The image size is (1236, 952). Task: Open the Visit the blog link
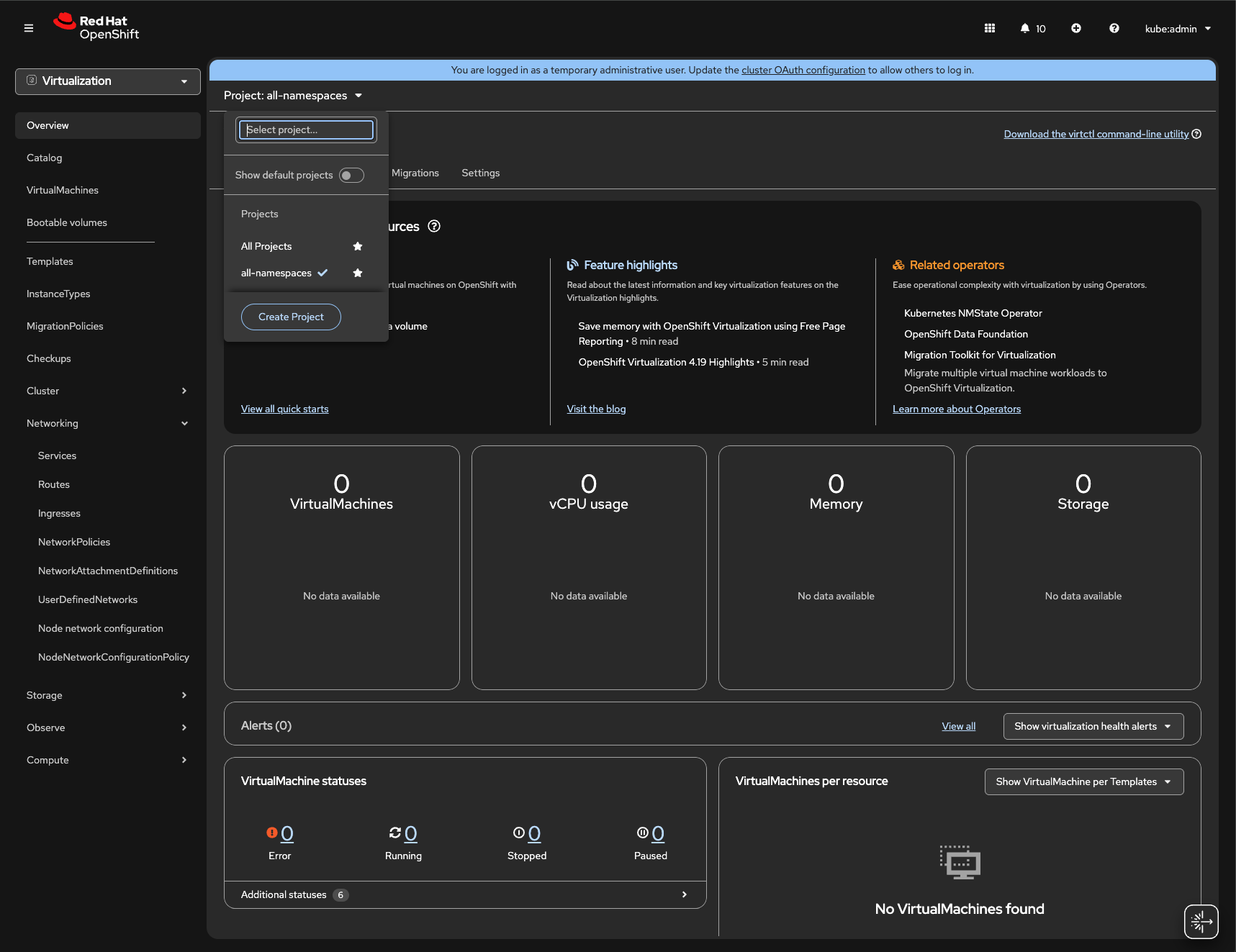click(x=596, y=409)
